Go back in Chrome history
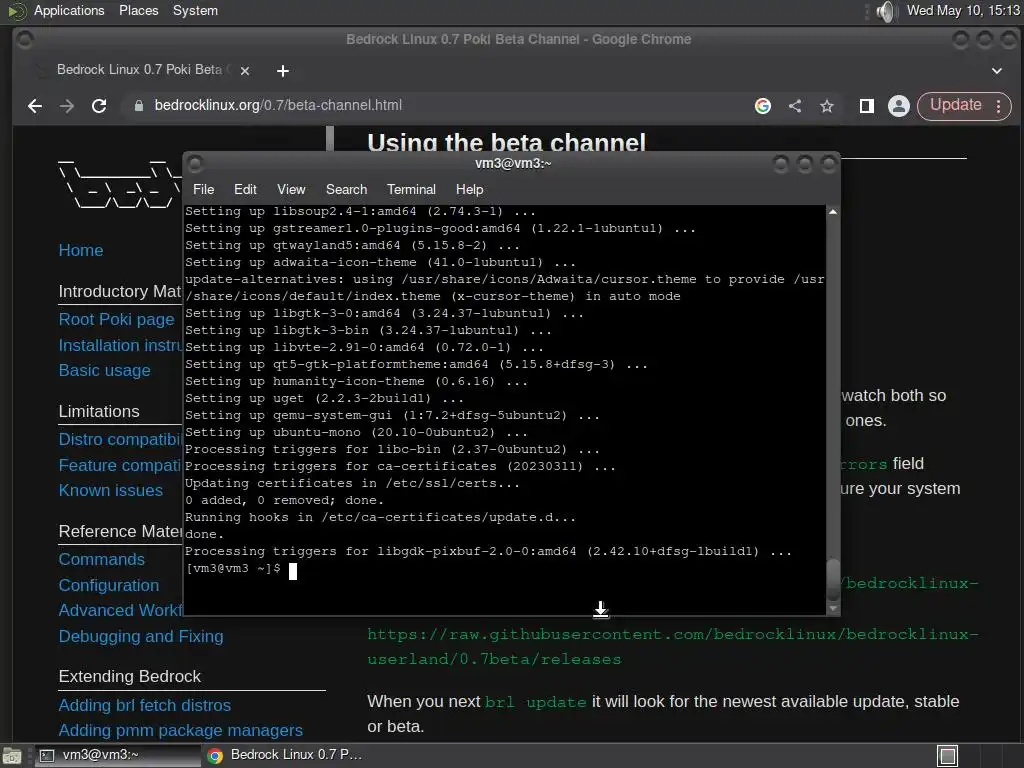 click(35, 106)
